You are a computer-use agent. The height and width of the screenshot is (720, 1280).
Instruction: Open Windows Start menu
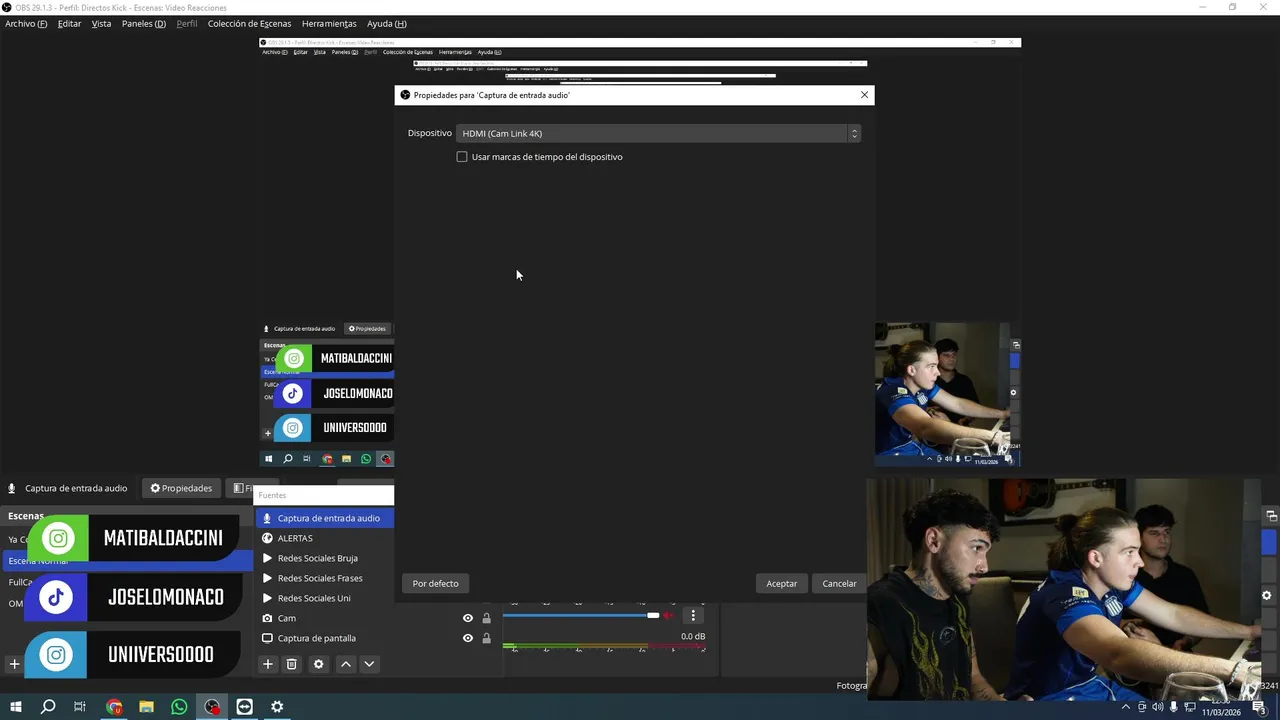click(x=15, y=707)
